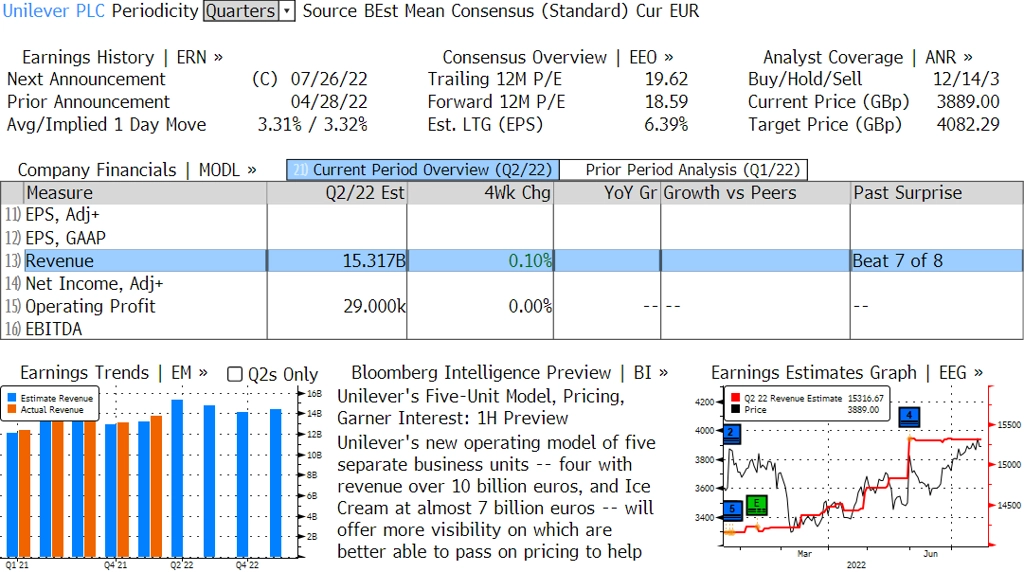
Task: Click the Q2/22 Est column header
Action: click(x=337, y=193)
